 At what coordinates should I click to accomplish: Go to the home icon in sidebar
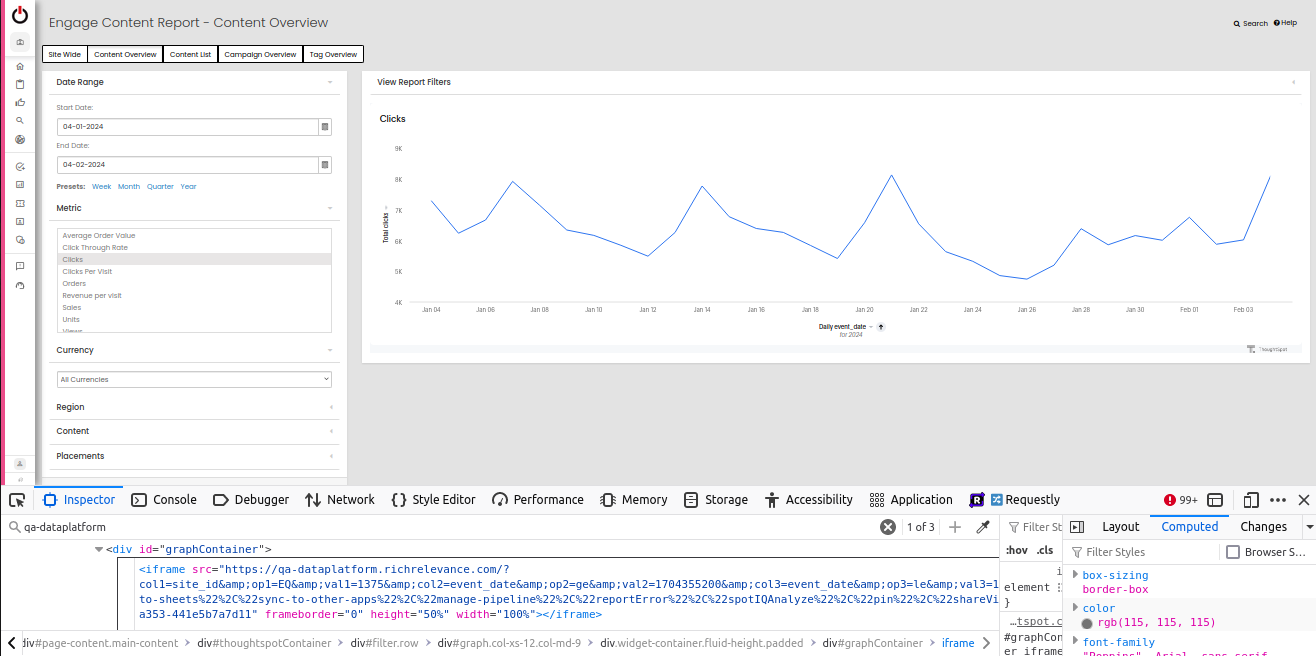(x=20, y=66)
